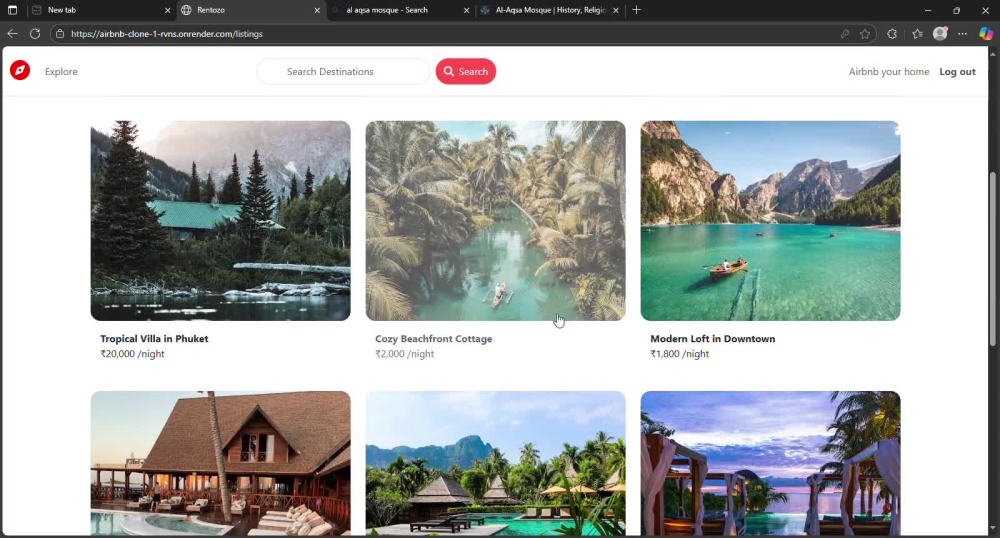Click the Modern Loft in Downtown title
Screen dimensions: 1000x538
712,338
